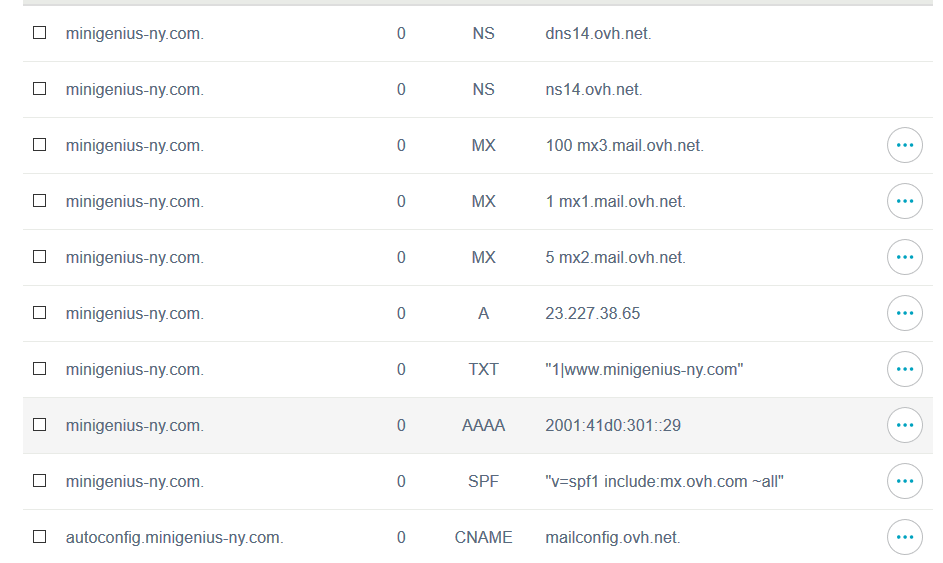Select checkbox for MX 1 mx1.mail.ovh.net
This screenshot has height=563, width=943.
point(40,201)
